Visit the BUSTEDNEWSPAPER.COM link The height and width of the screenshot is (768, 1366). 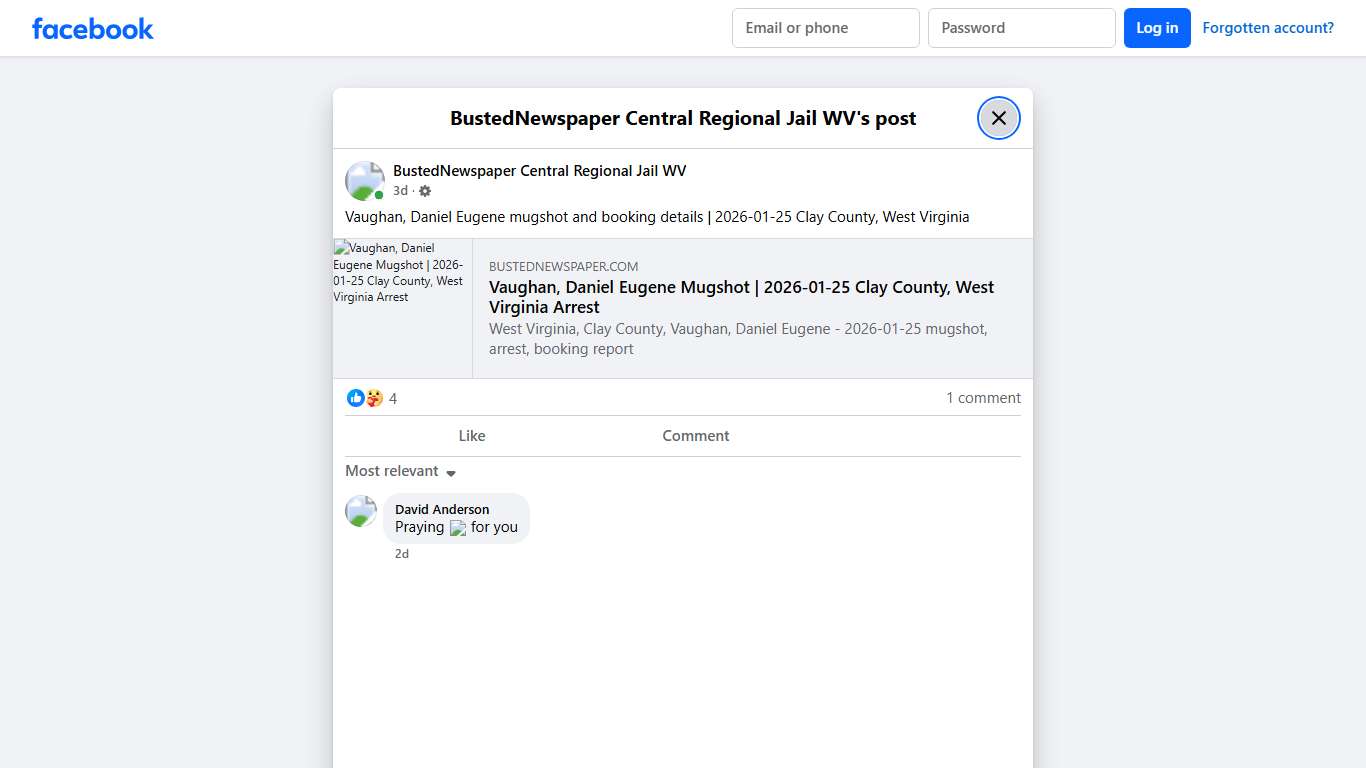[563, 266]
